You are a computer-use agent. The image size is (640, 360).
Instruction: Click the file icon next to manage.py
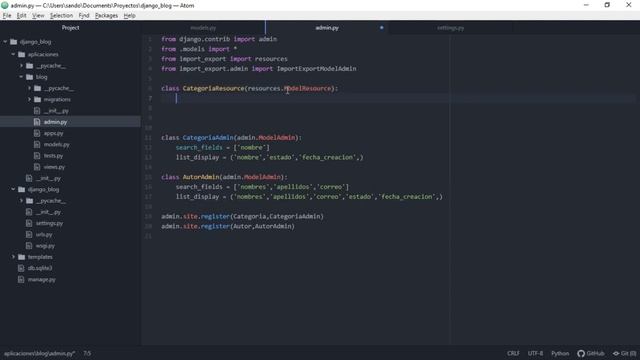[21, 280]
